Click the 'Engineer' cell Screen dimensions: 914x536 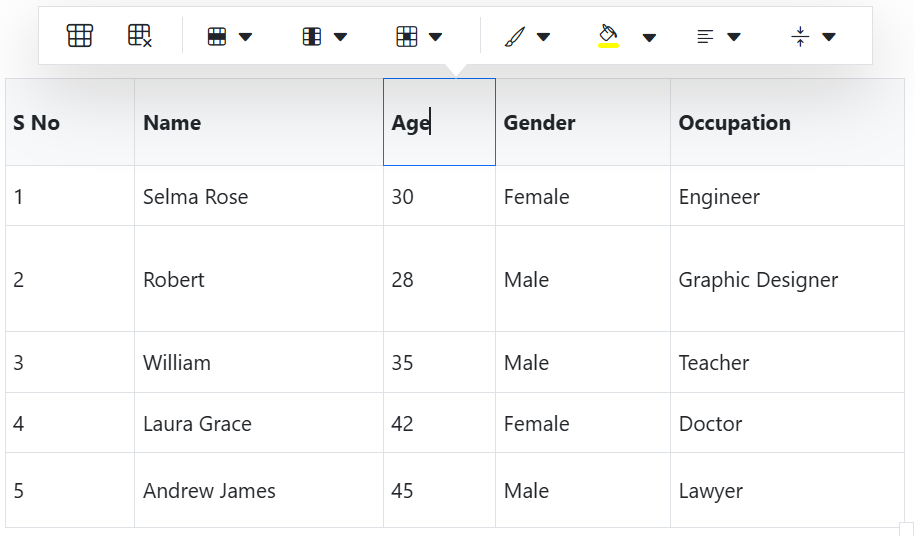(x=788, y=196)
